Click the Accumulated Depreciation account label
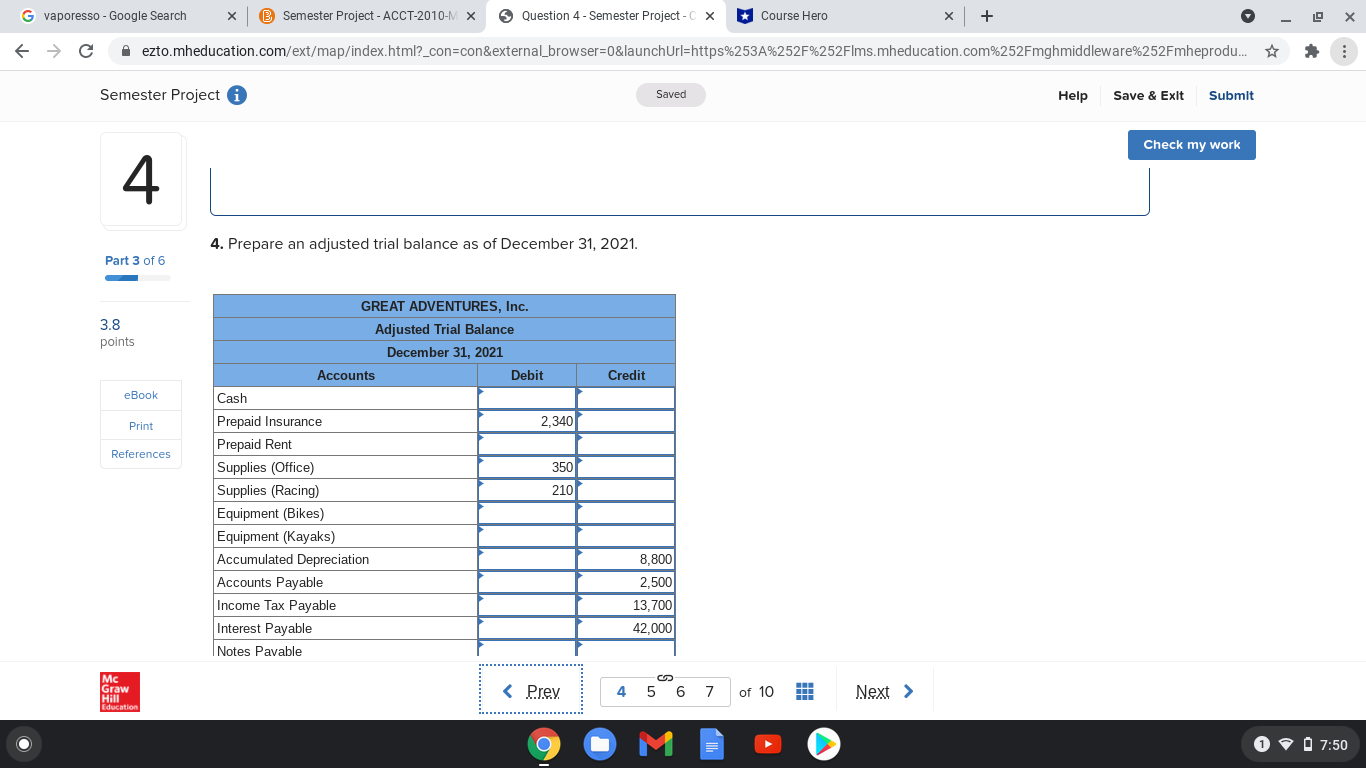Viewport: 1366px width, 768px height. tap(293, 559)
